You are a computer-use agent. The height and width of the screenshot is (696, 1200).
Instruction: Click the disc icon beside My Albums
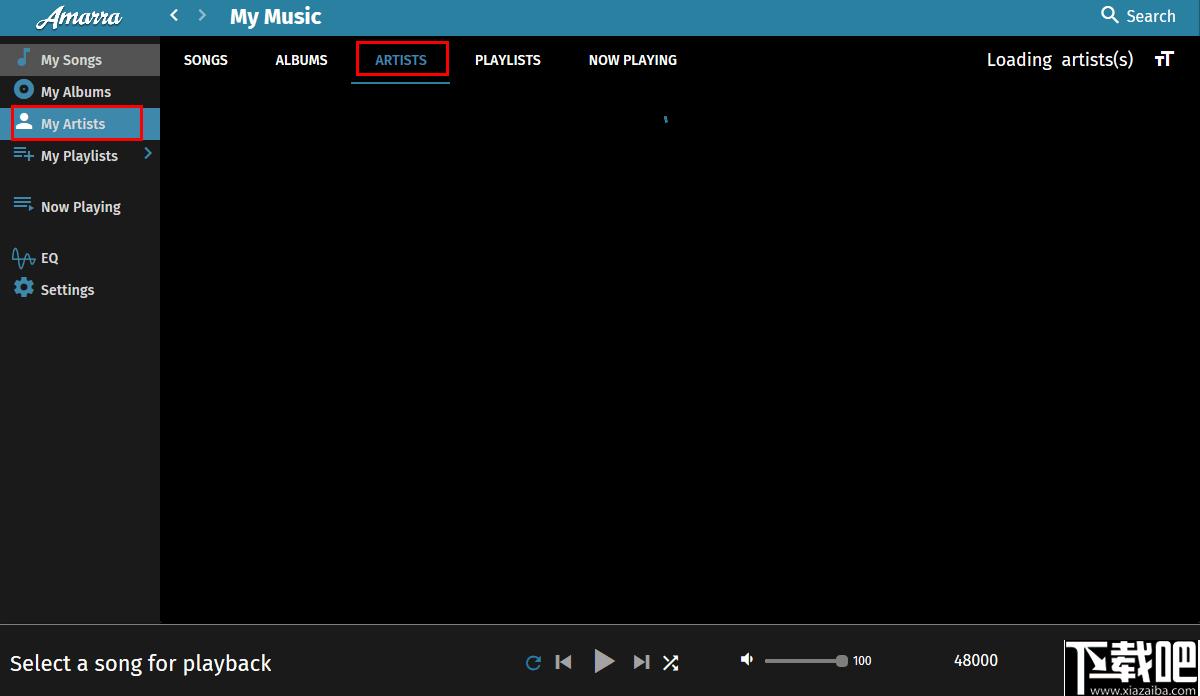coord(23,90)
